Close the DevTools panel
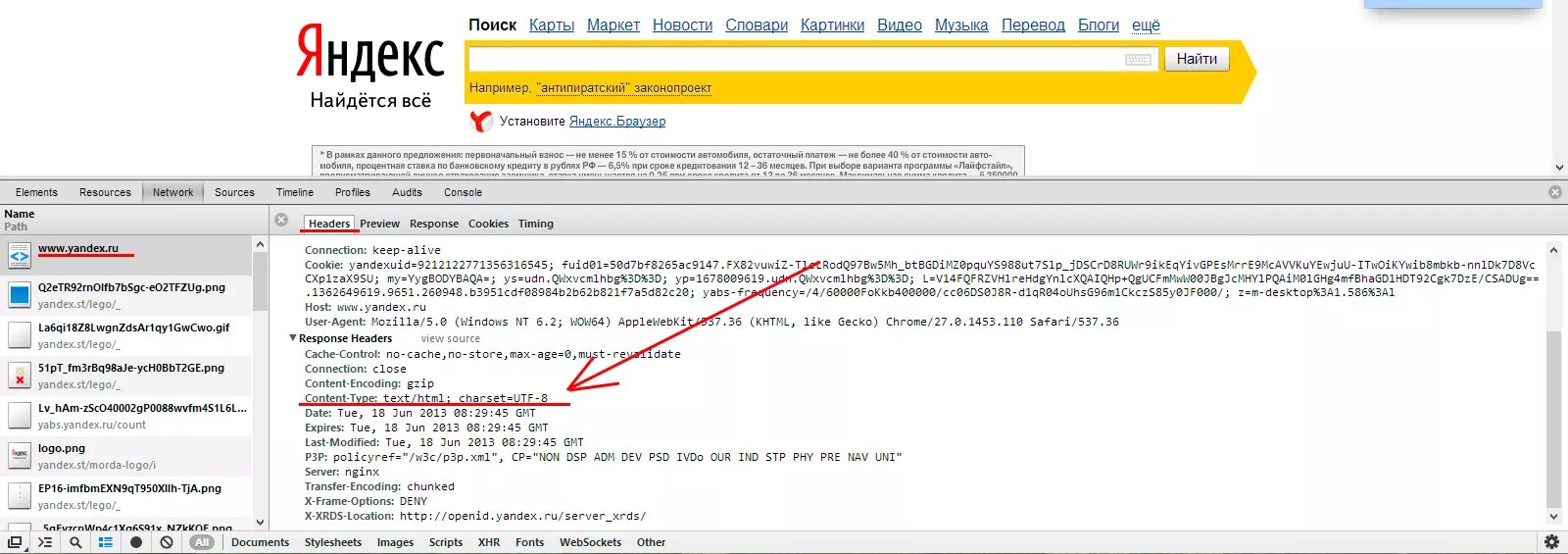The image size is (1568, 554). [x=1554, y=192]
